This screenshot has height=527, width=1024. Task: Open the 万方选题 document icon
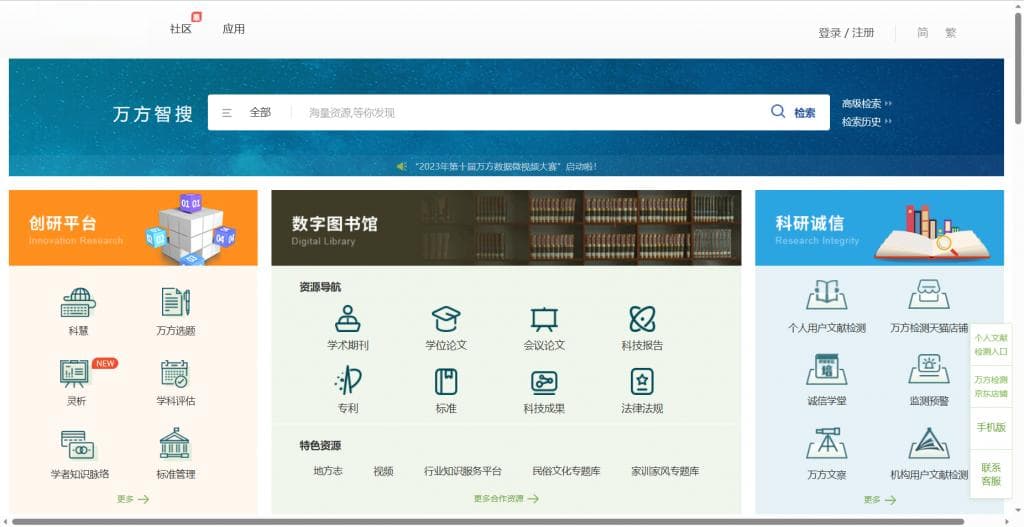tap(176, 302)
